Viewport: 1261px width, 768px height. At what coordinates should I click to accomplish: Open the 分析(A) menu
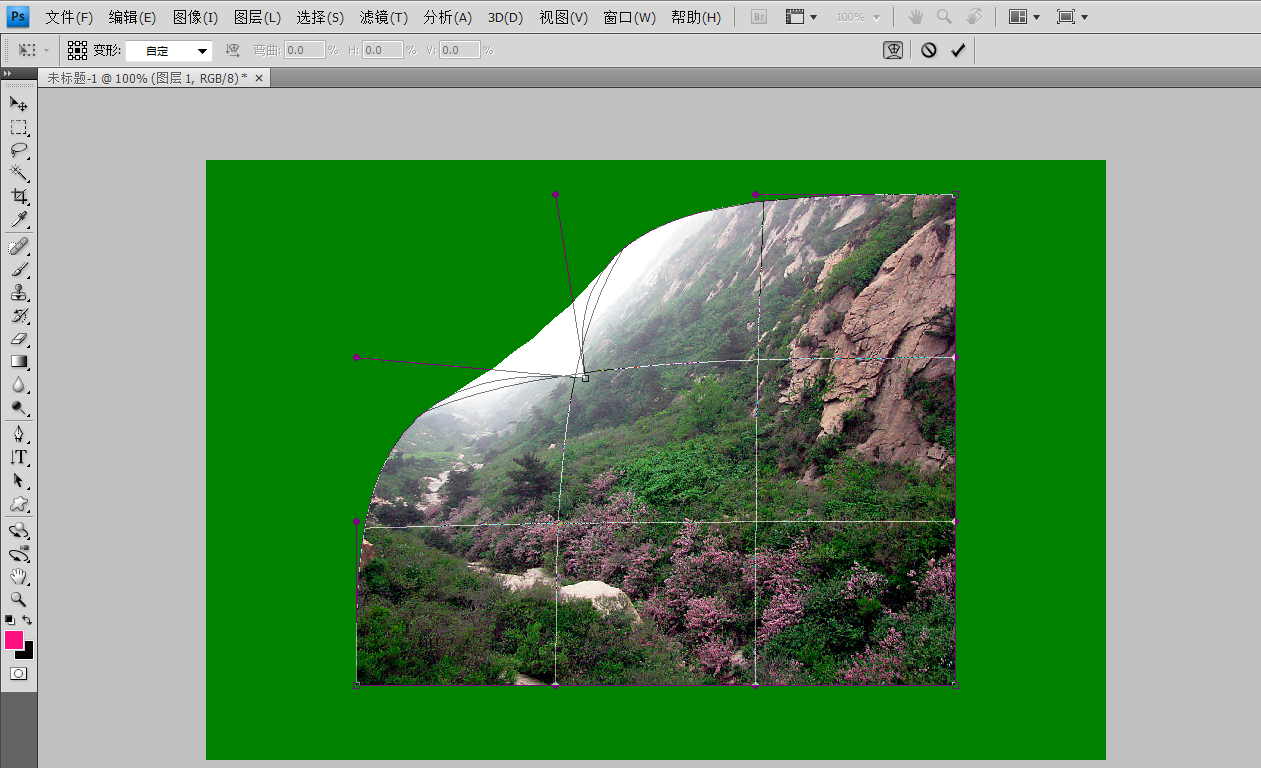pyautogui.click(x=448, y=17)
